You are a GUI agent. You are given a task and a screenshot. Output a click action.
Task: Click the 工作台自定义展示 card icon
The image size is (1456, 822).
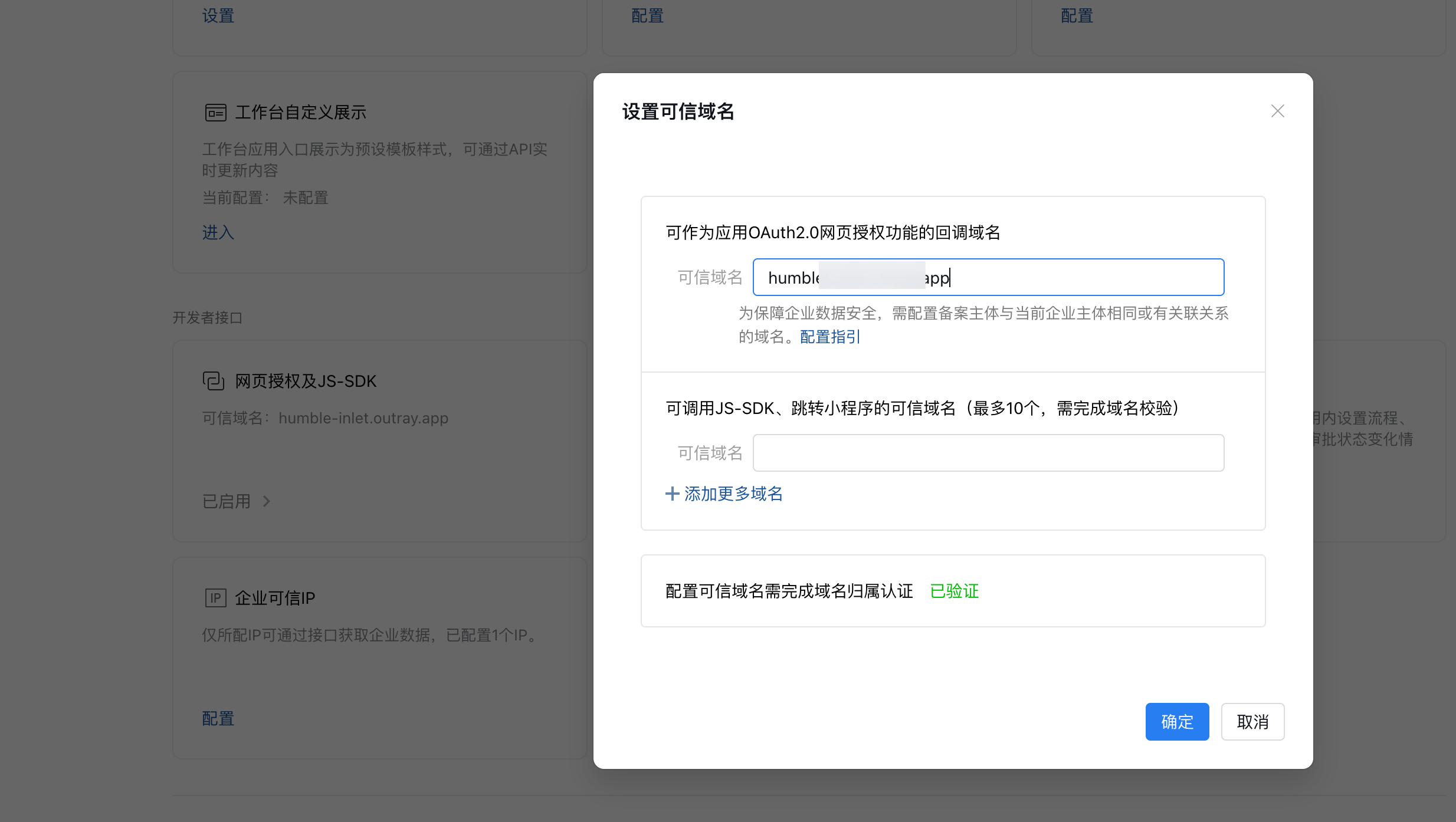pyautogui.click(x=215, y=112)
